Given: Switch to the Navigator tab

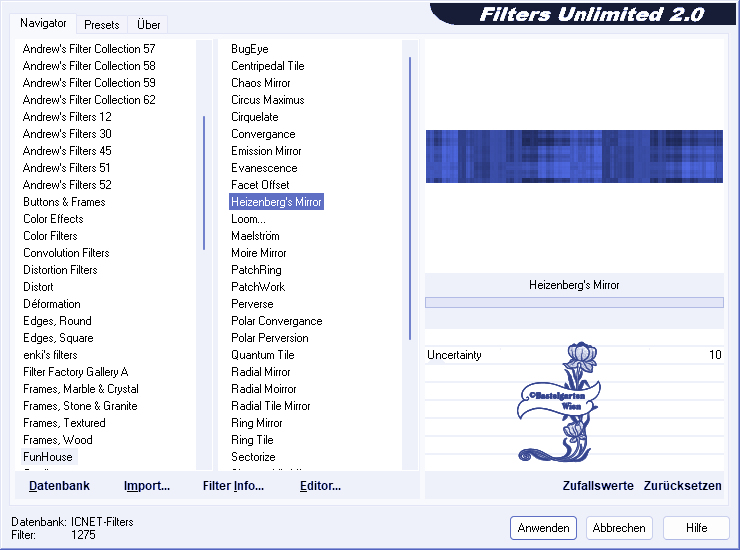Looking at the screenshot, I should pos(43,23).
